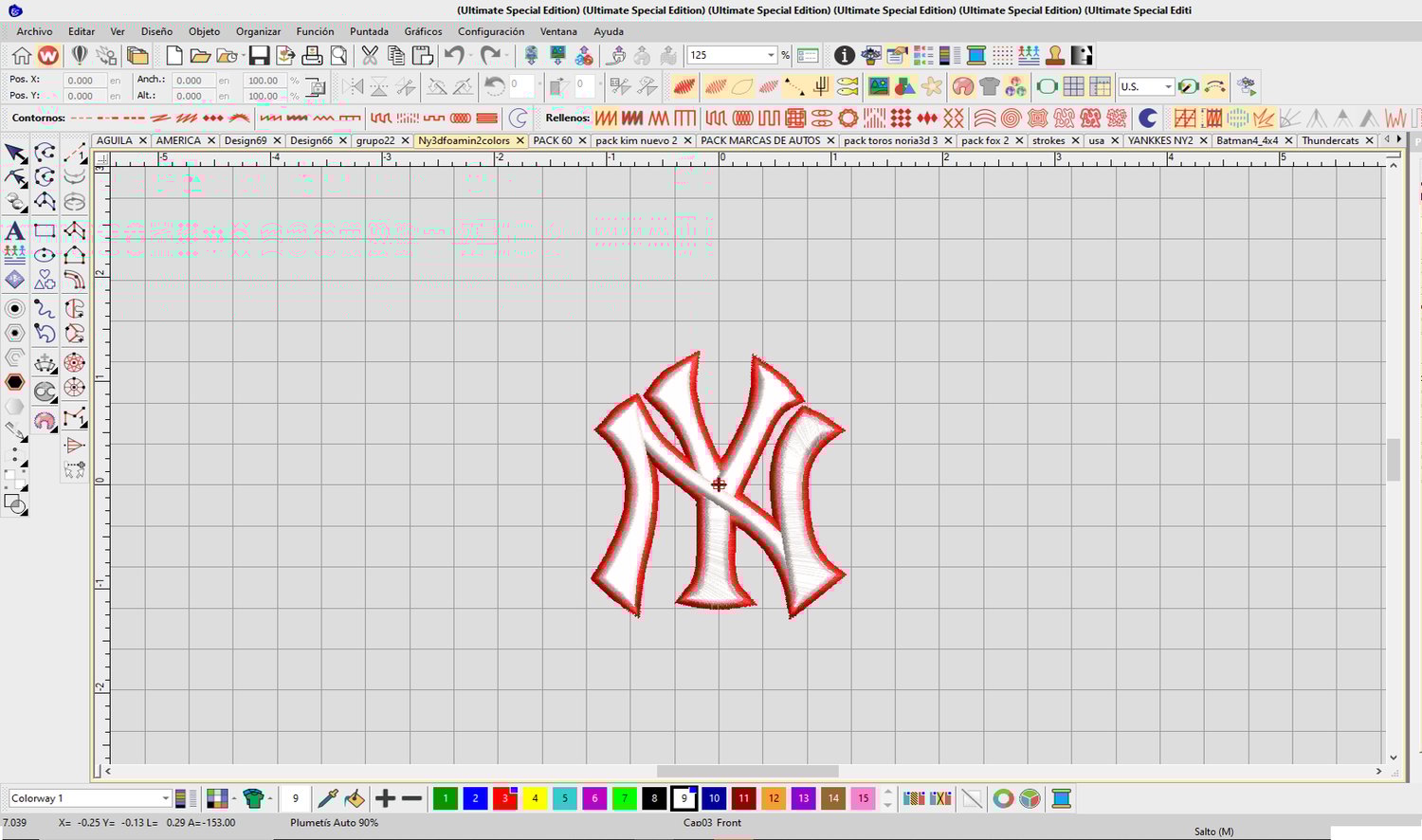Redo the last undone action
Screen dimensions: 1422x840
pos(489,55)
